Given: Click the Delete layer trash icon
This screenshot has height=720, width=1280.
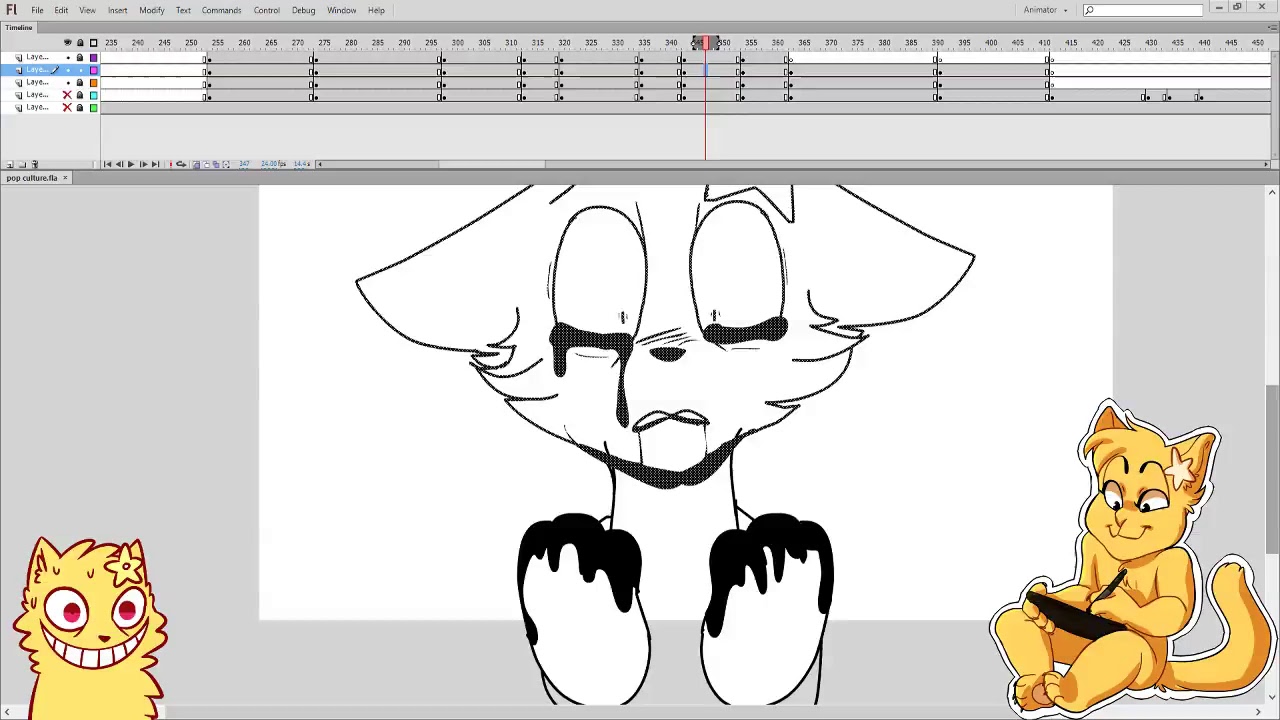Looking at the screenshot, I should point(34,164).
